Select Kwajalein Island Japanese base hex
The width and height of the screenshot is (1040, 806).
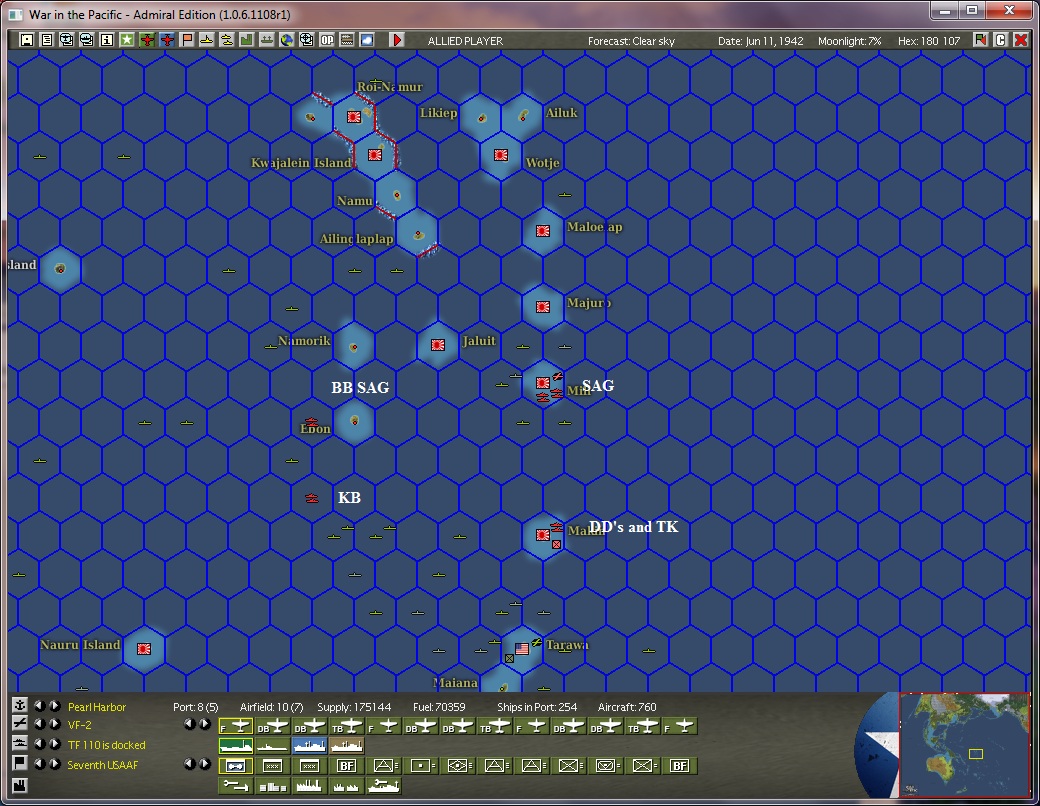click(x=375, y=155)
